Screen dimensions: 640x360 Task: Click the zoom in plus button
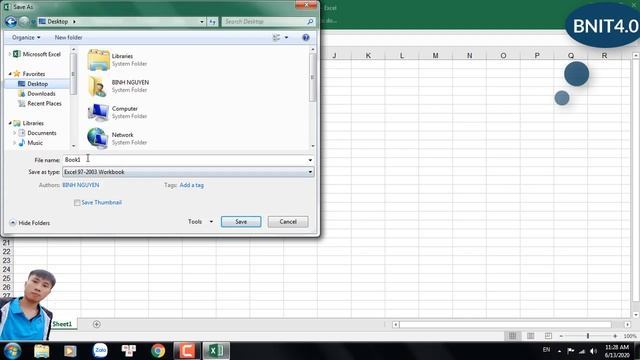615,336
